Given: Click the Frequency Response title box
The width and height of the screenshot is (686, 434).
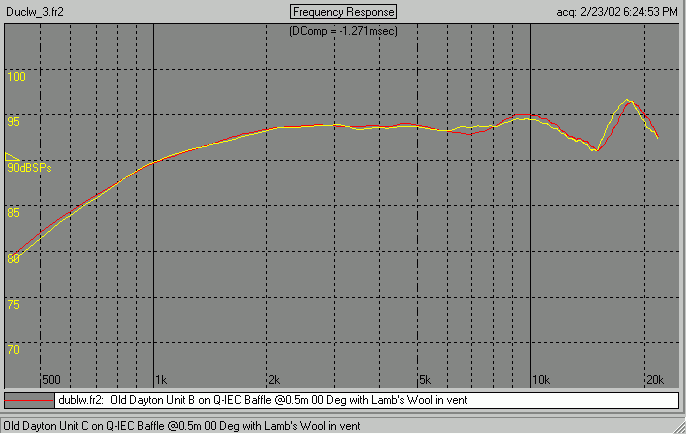Looking at the screenshot, I should [x=343, y=12].
